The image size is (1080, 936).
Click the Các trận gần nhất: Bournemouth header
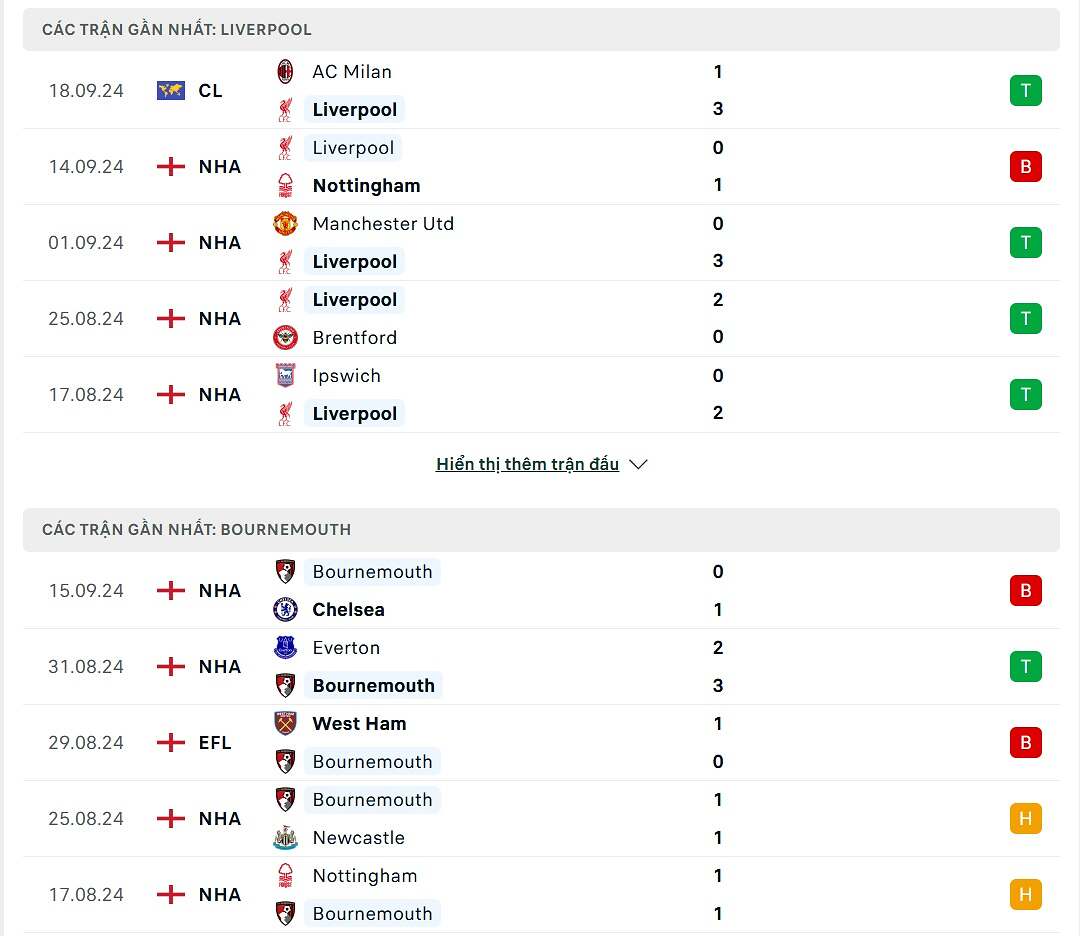click(x=196, y=530)
